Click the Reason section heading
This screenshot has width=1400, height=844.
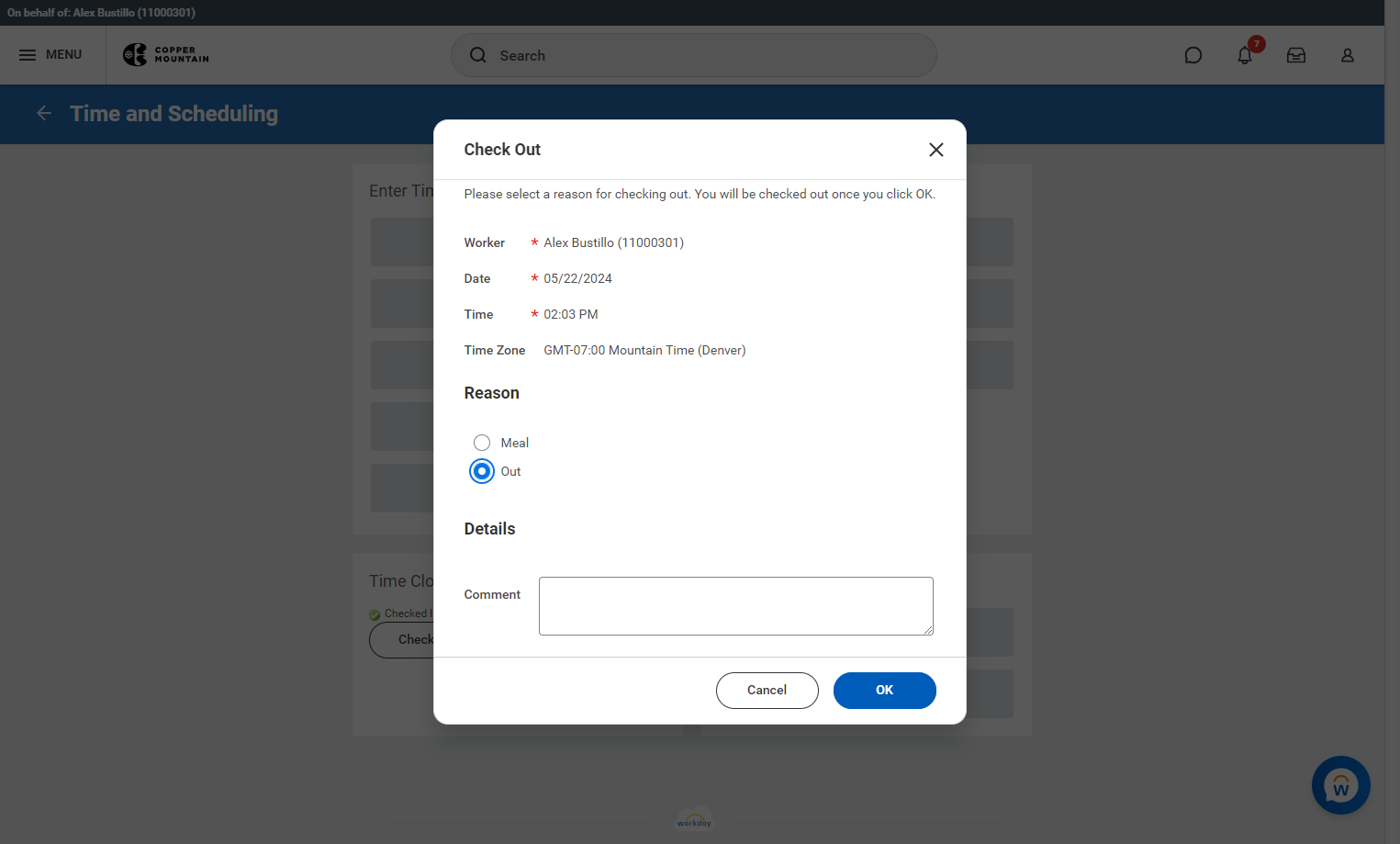(492, 393)
